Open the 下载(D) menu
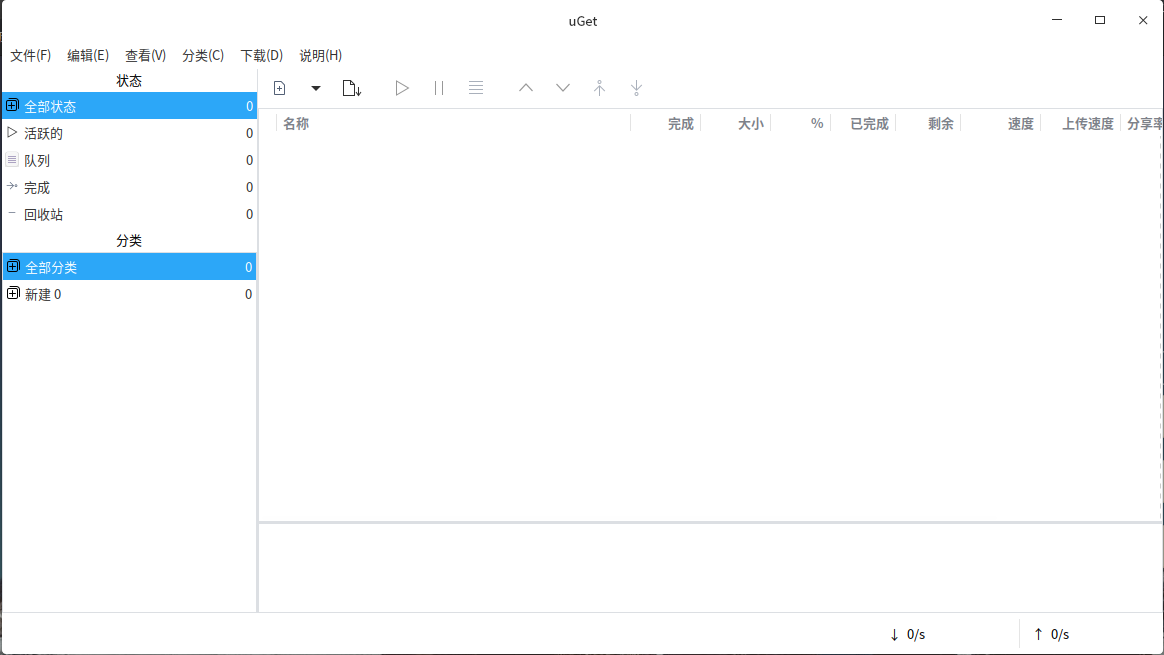The image size is (1164, 655). tap(260, 55)
